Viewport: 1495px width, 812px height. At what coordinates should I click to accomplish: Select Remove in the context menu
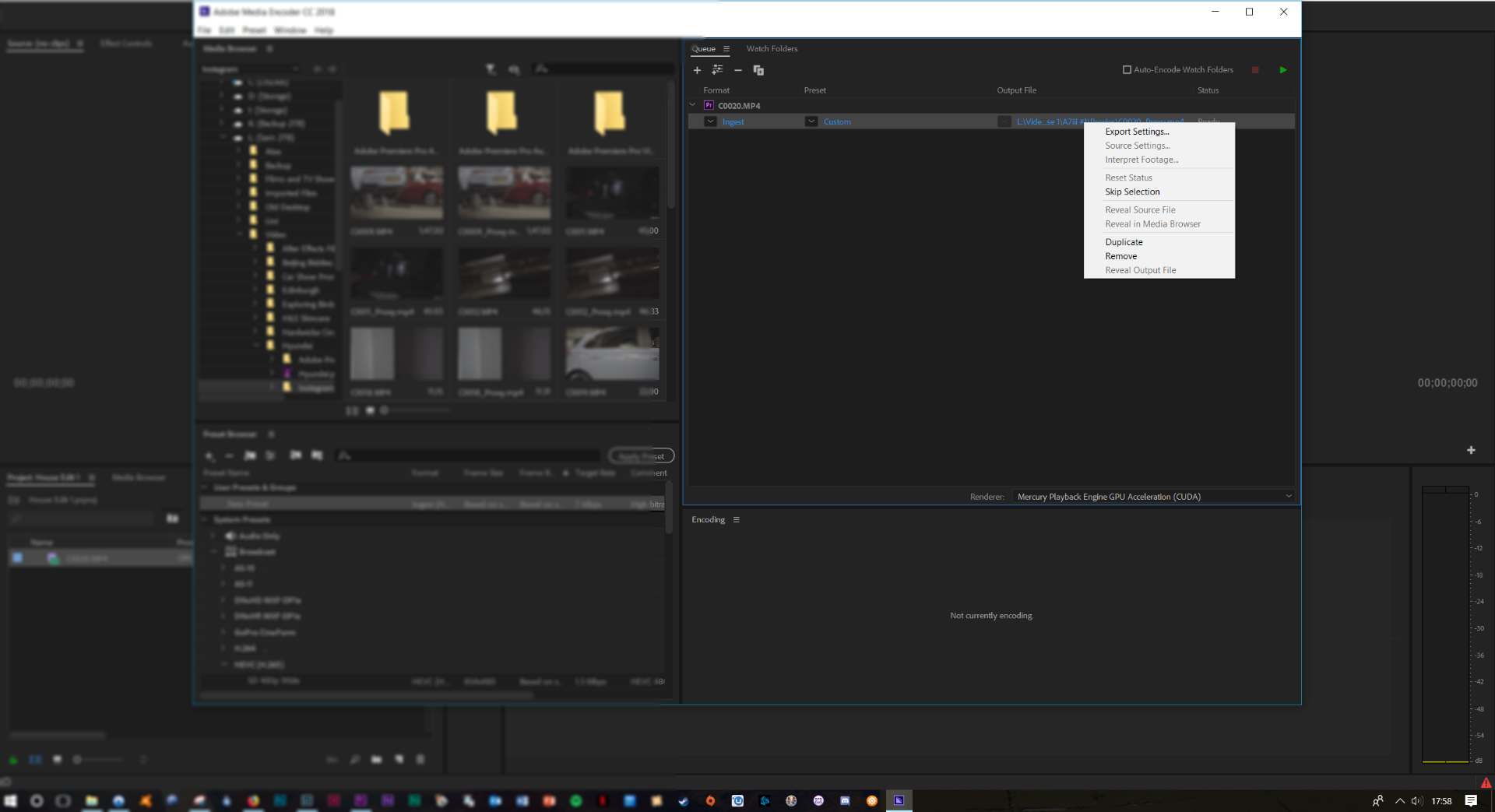pyautogui.click(x=1120, y=256)
